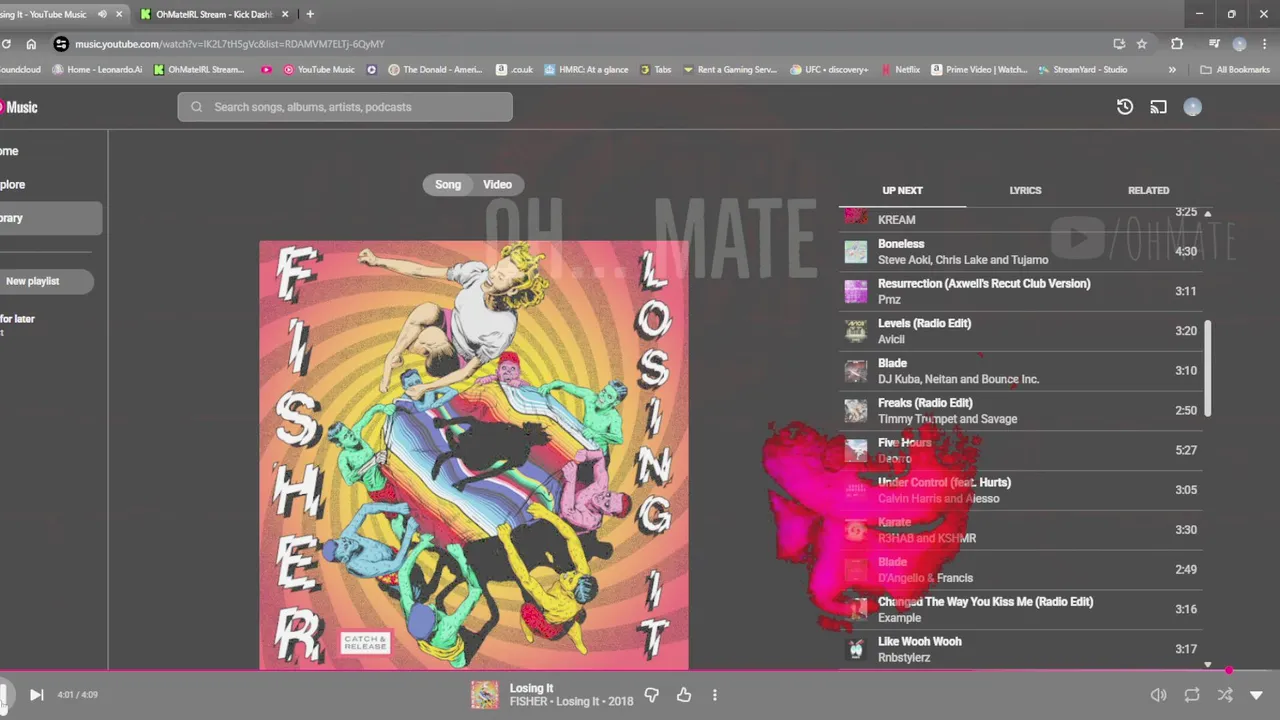Skip to next track button
The image size is (1280, 720).
click(36, 694)
